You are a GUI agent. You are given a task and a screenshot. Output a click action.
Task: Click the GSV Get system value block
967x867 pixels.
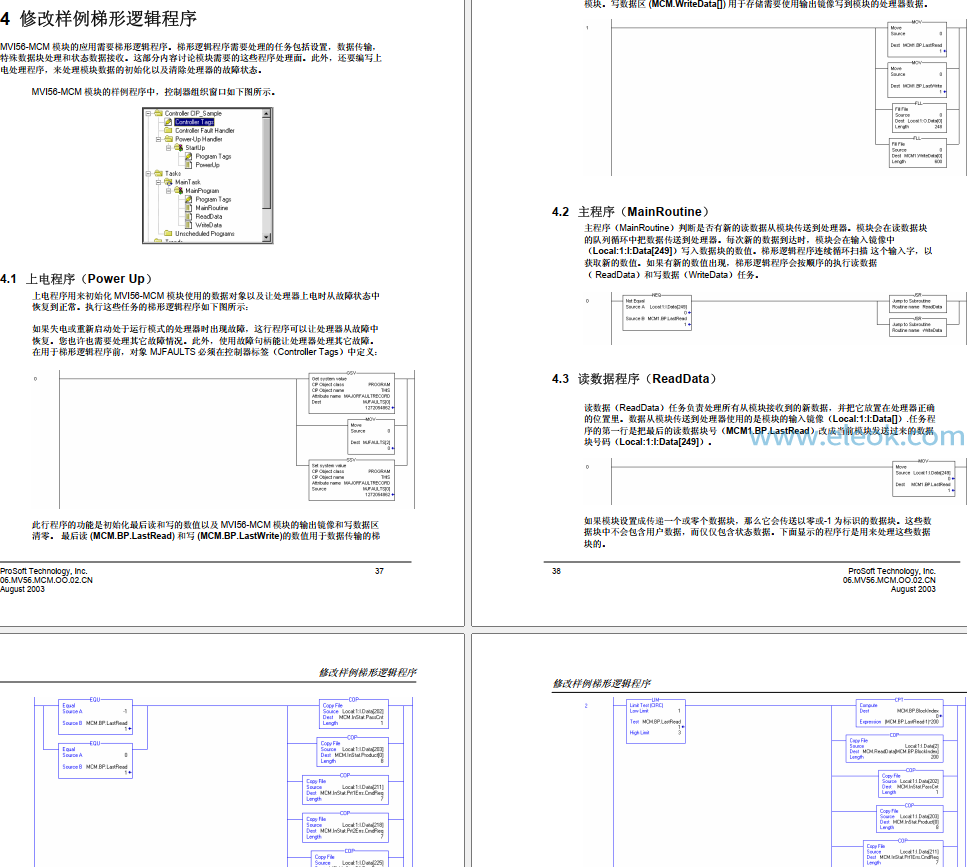(352, 393)
